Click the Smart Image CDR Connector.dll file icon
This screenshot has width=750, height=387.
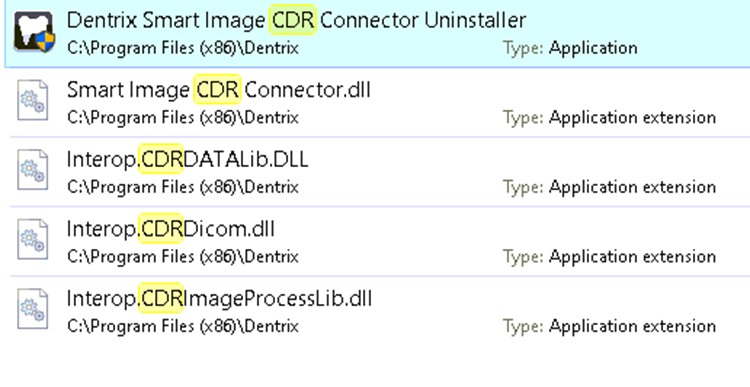(33, 100)
